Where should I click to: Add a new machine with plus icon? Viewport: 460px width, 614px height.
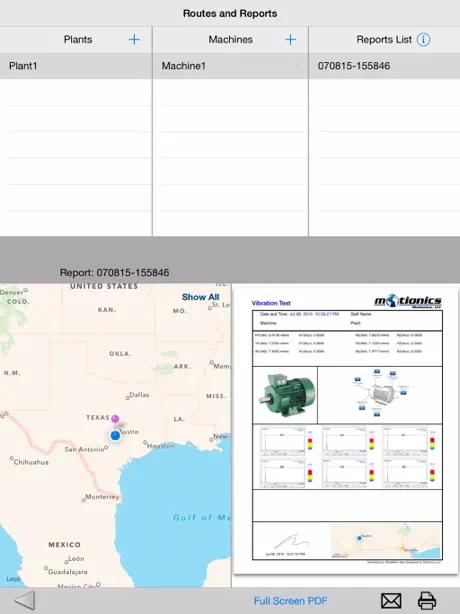(x=290, y=40)
